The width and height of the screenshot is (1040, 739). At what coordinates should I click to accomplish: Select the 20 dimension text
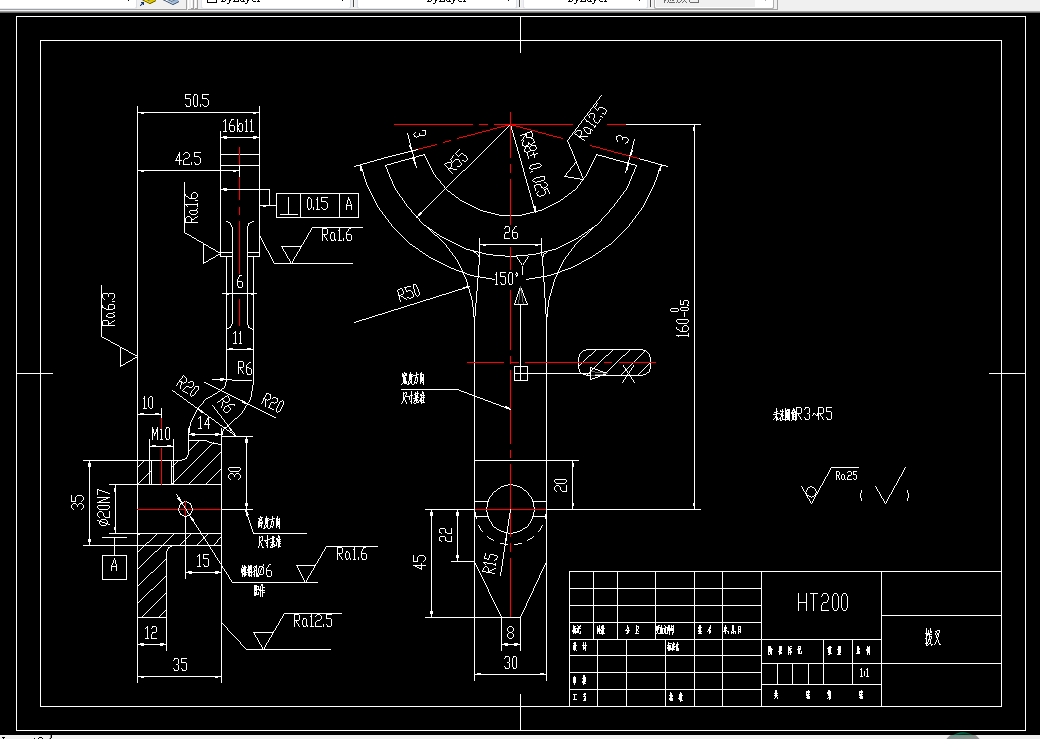[x=561, y=485]
